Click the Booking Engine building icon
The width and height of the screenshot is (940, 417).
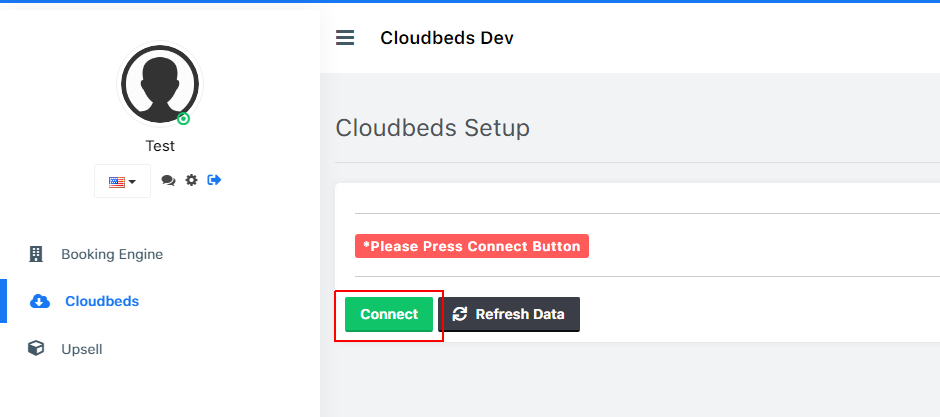36,254
